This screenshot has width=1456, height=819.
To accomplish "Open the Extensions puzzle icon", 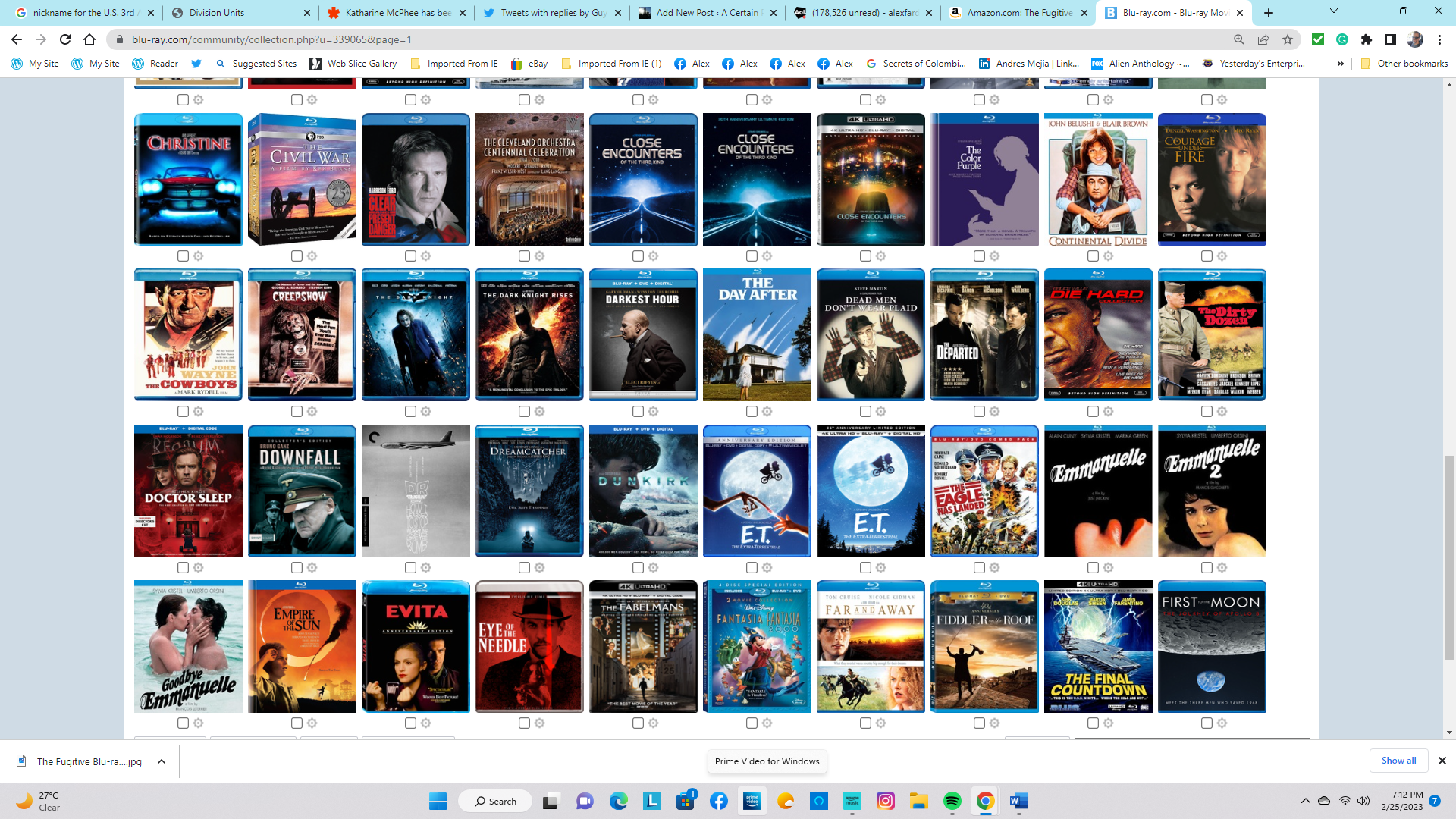I will [1367, 39].
